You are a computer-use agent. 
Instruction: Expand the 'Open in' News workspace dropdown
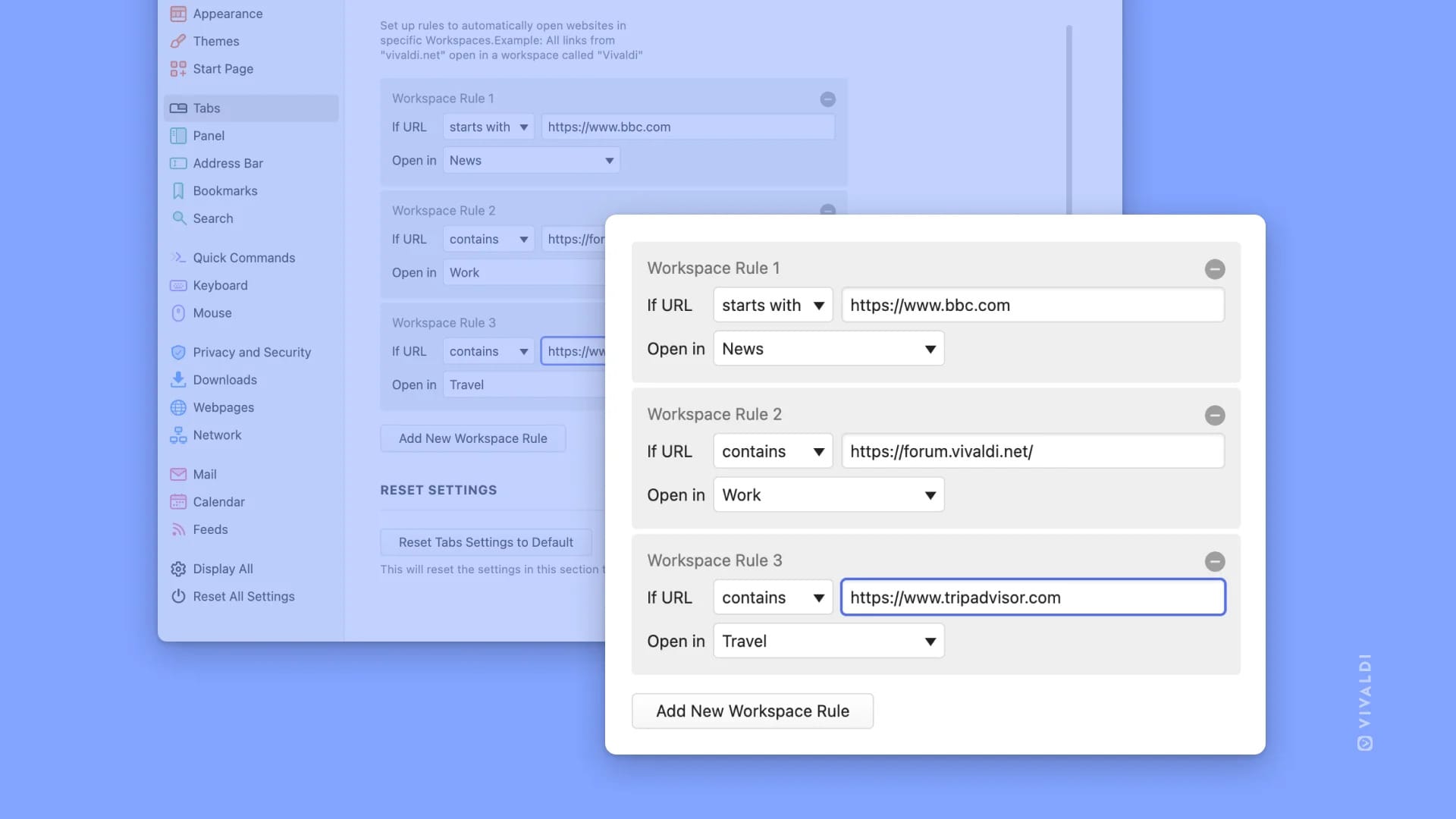click(x=828, y=348)
